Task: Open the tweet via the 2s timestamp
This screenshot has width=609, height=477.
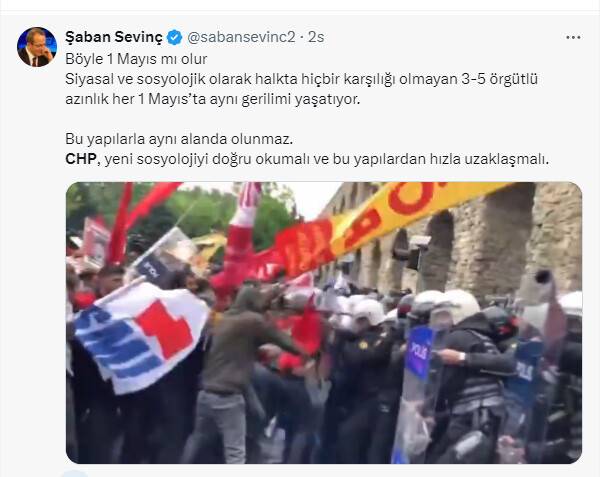Action: 316,37
